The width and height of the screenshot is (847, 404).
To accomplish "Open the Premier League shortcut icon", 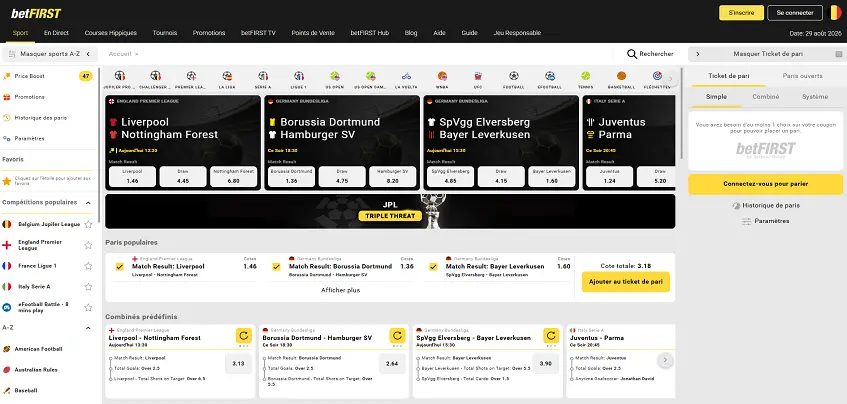I will pos(191,76).
